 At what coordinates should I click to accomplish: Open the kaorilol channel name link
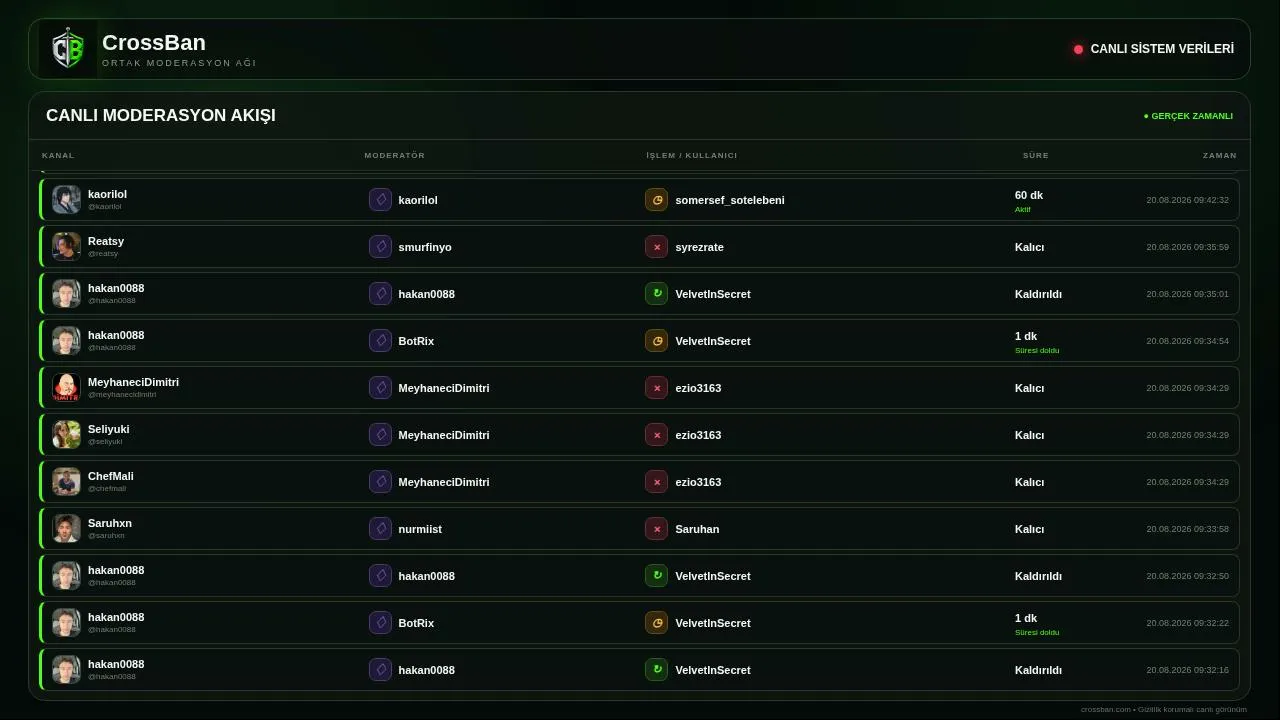click(x=107, y=194)
